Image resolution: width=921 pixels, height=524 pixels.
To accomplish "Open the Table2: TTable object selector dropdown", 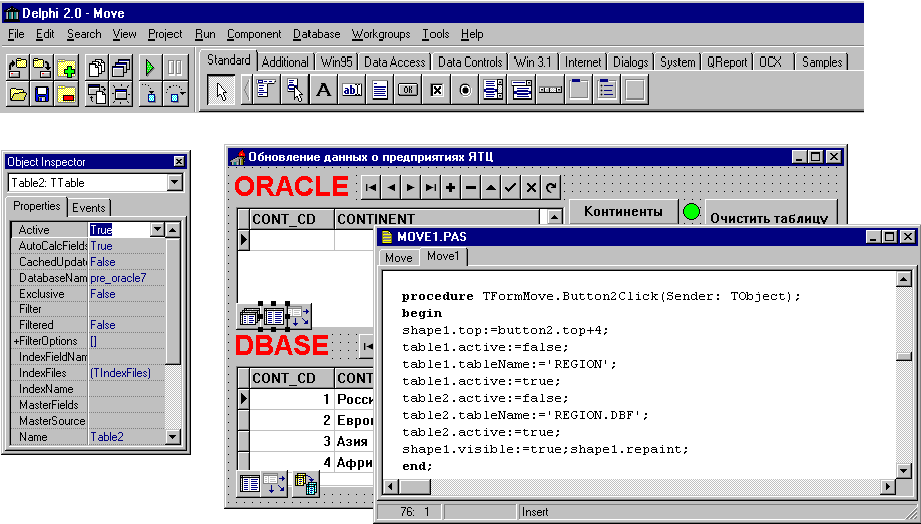I will [x=175, y=183].
